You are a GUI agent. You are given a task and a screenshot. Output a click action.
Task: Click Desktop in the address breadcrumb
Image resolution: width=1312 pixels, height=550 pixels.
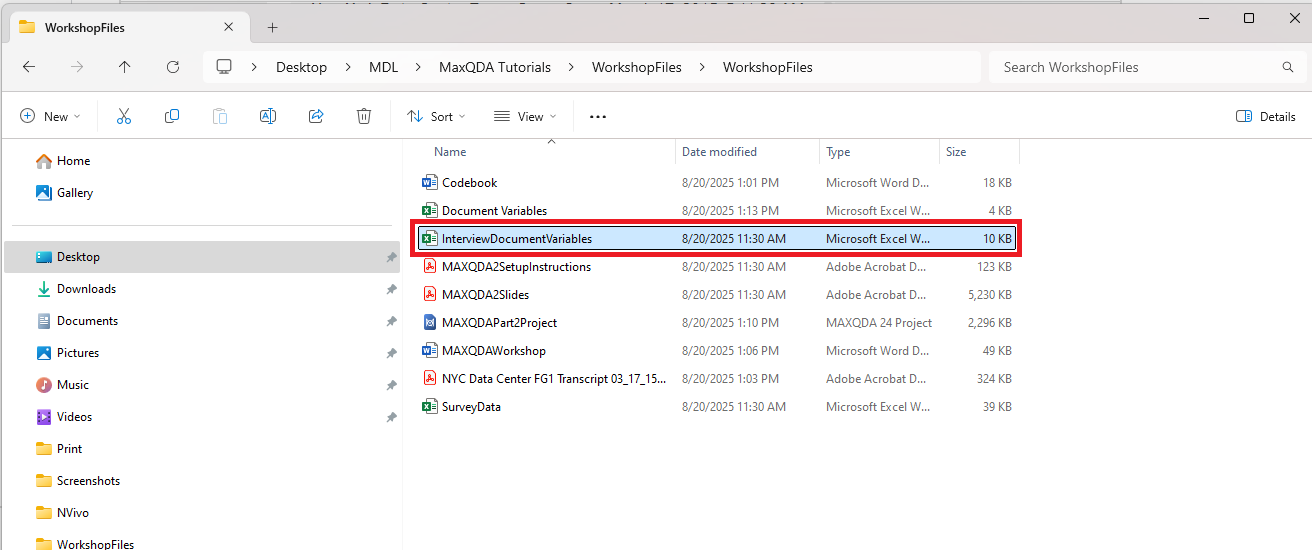point(301,67)
